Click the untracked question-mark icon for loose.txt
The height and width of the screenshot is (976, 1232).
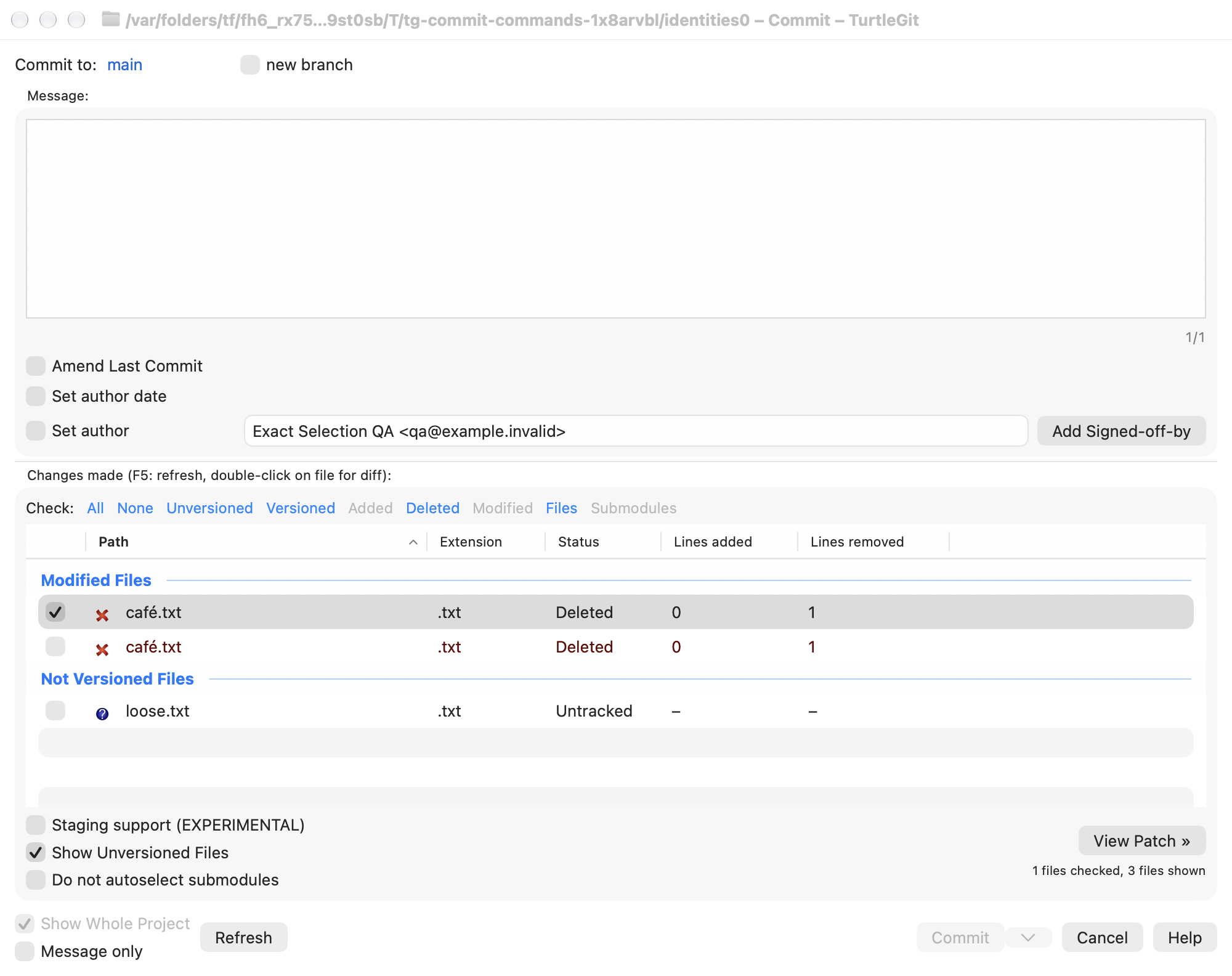pos(102,714)
